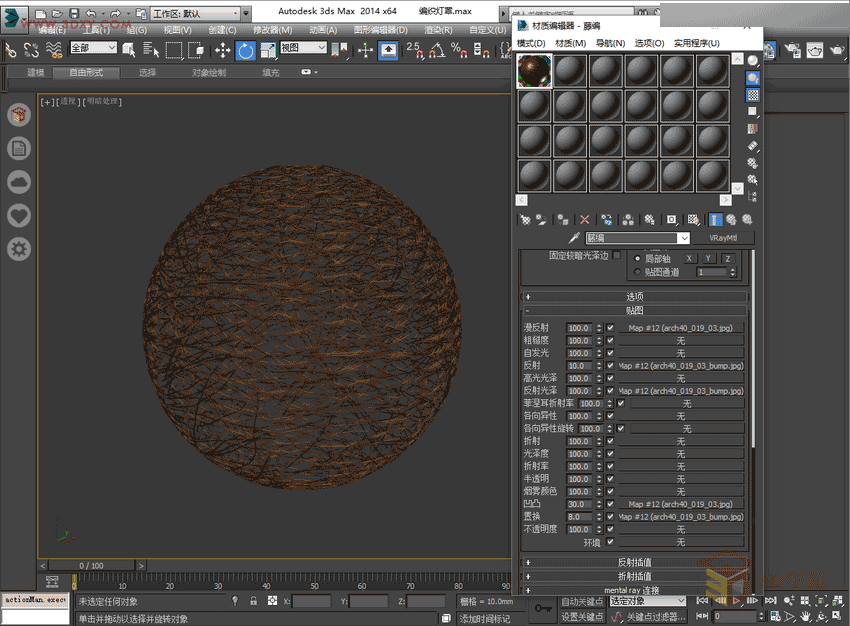
Task: Expand the 反射插值 rollout
Action: 634,562
